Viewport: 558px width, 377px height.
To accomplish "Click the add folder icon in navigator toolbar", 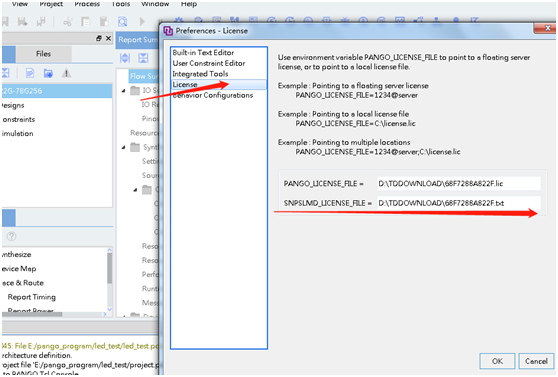I will pyautogui.click(x=48, y=73).
